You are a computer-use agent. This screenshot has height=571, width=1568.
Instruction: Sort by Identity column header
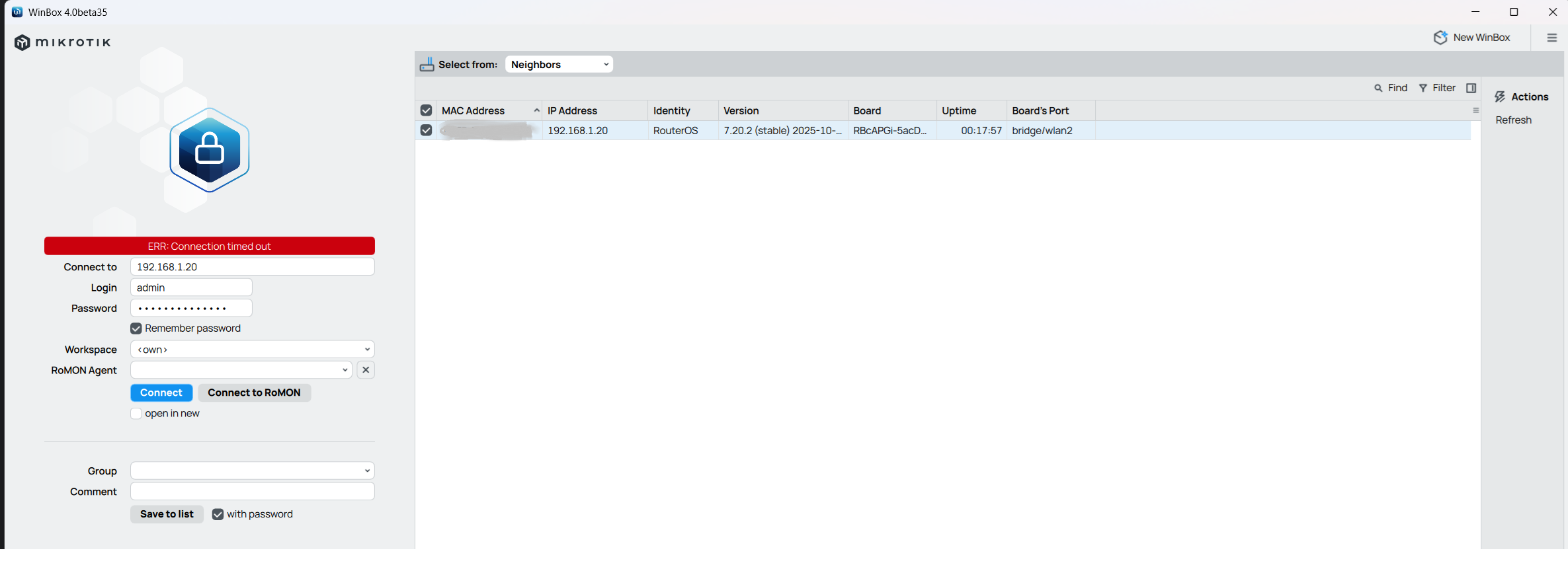[683, 110]
